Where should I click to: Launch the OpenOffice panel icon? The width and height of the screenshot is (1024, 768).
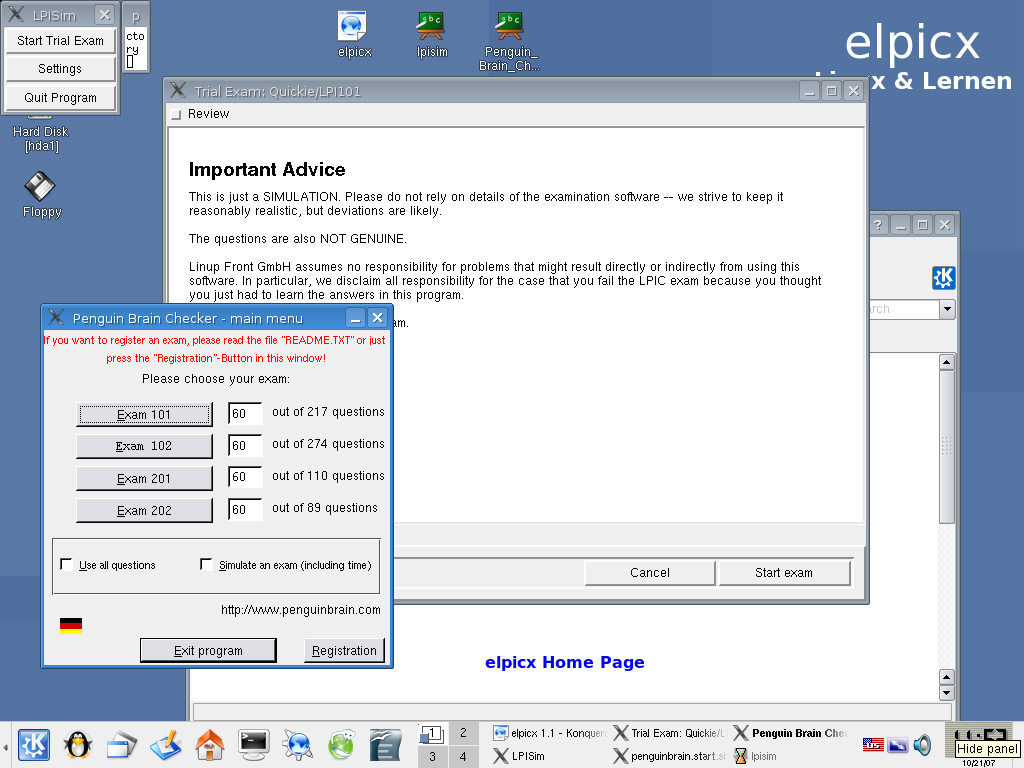(x=385, y=744)
